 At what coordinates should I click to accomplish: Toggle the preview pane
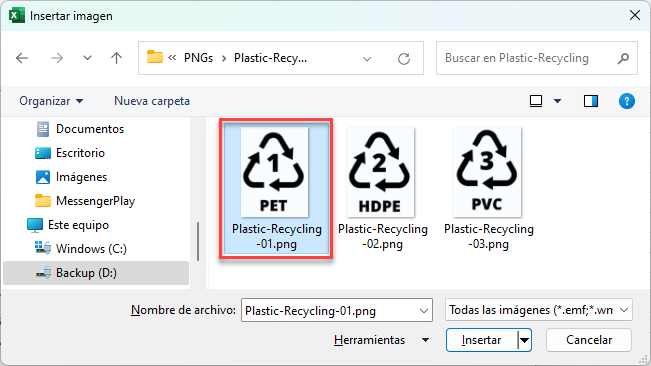pyautogui.click(x=591, y=101)
